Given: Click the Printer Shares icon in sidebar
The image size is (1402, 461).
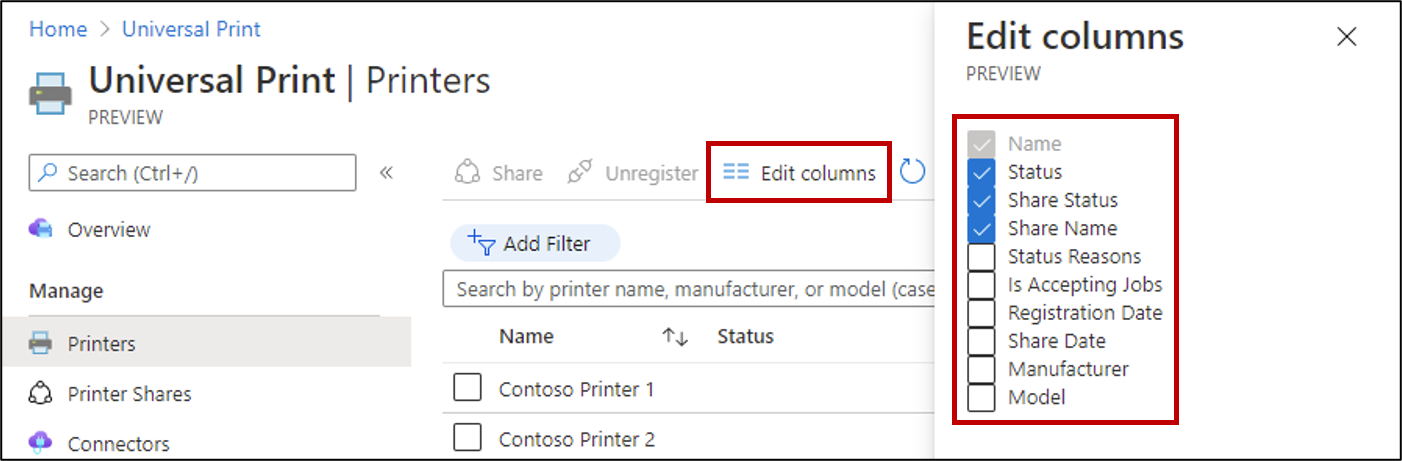Looking at the screenshot, I should coord(41,394).
